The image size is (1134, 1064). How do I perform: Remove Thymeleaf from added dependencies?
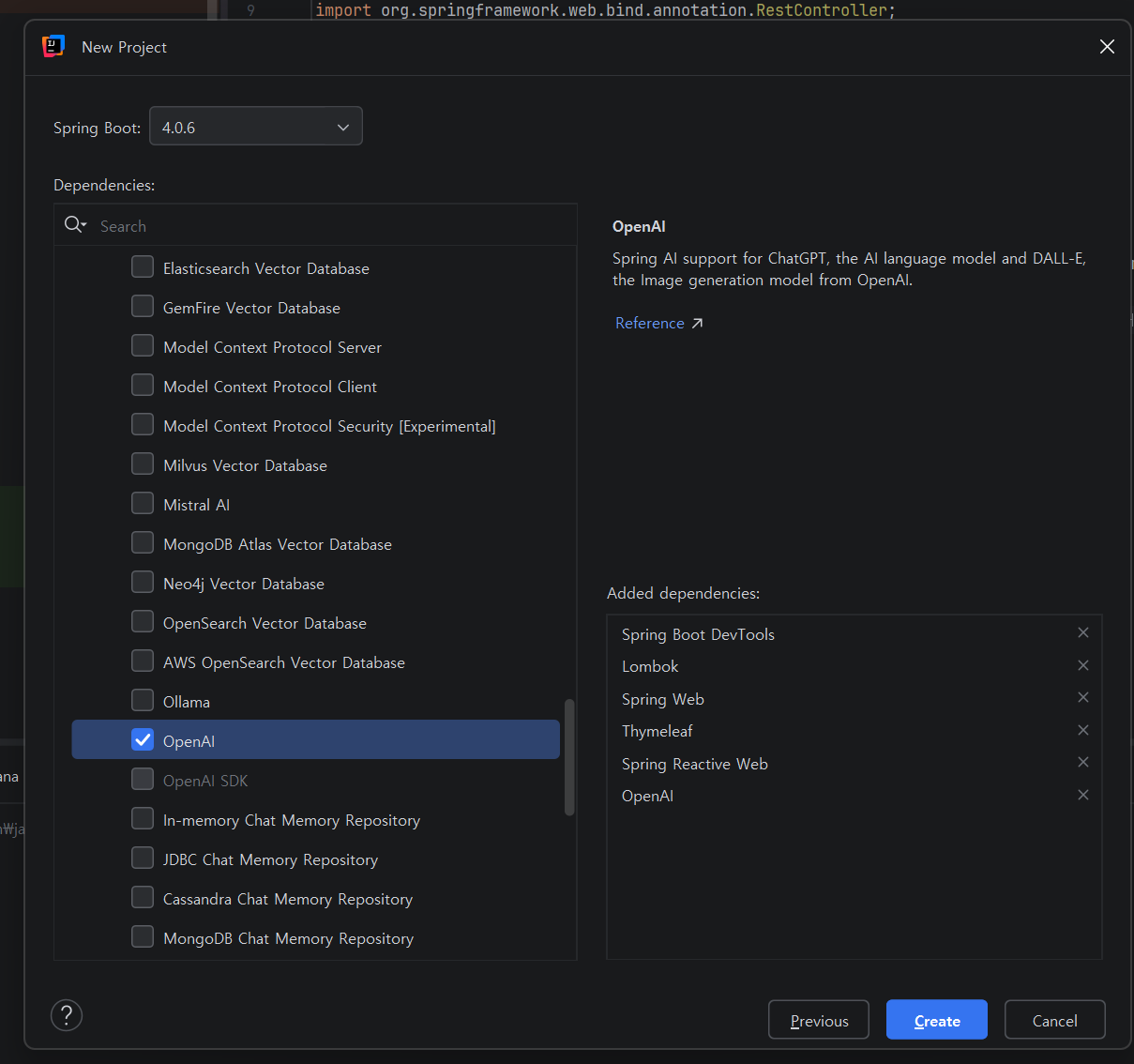[x=1083, y=730]
